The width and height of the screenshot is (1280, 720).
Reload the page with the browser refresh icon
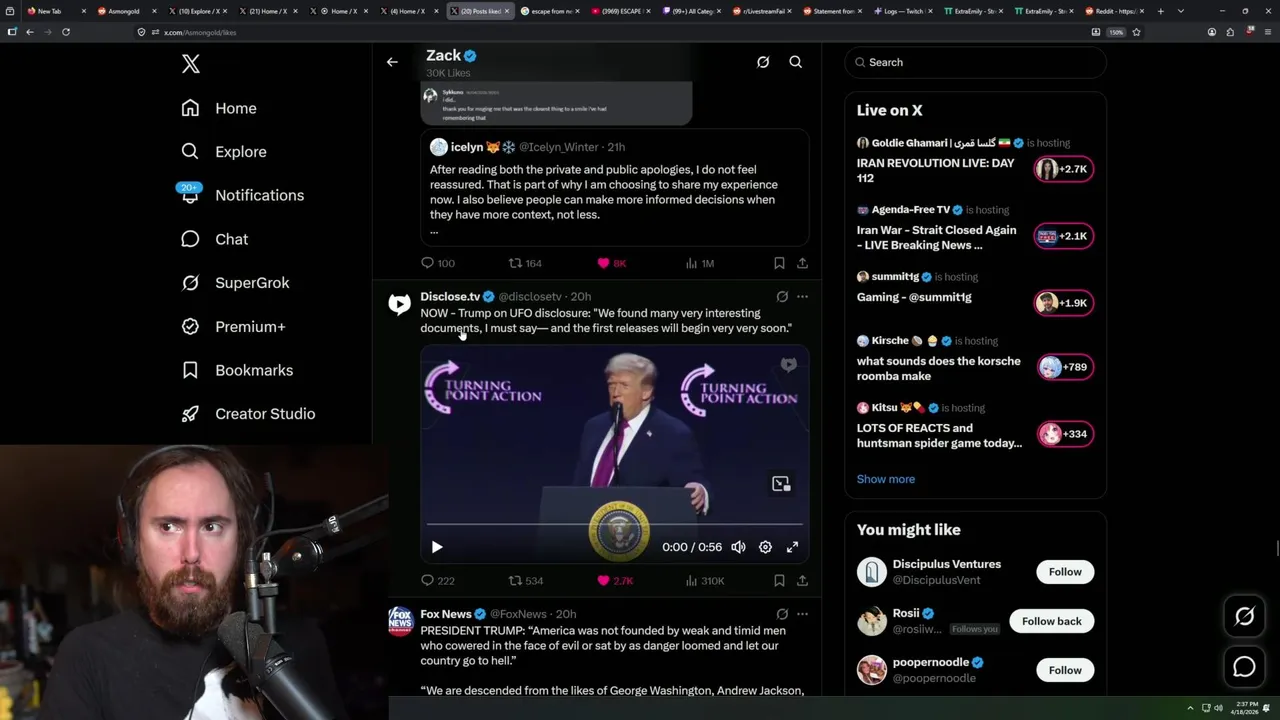tap(66, 32)
